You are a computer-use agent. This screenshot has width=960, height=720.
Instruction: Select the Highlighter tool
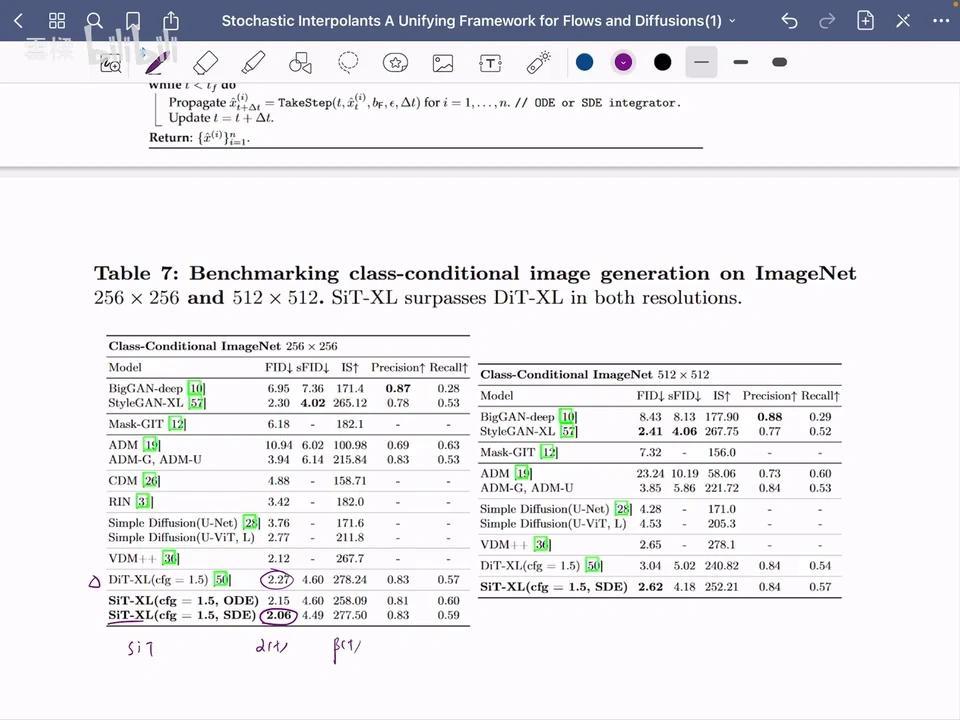tap(253, 62)
